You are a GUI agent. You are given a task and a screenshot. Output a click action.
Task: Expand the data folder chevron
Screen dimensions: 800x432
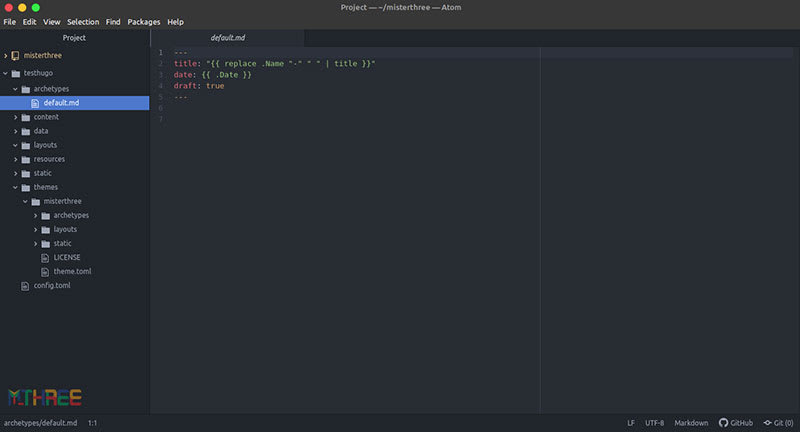15,132
